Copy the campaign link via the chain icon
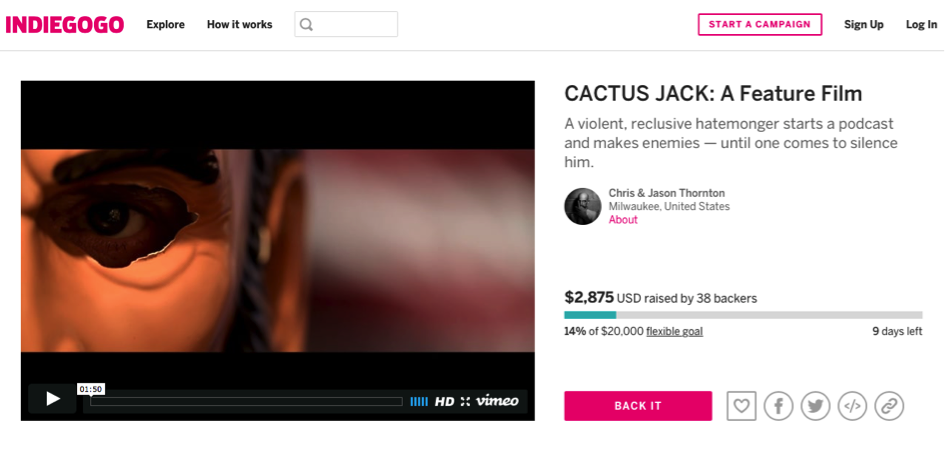 click(890, 406)
